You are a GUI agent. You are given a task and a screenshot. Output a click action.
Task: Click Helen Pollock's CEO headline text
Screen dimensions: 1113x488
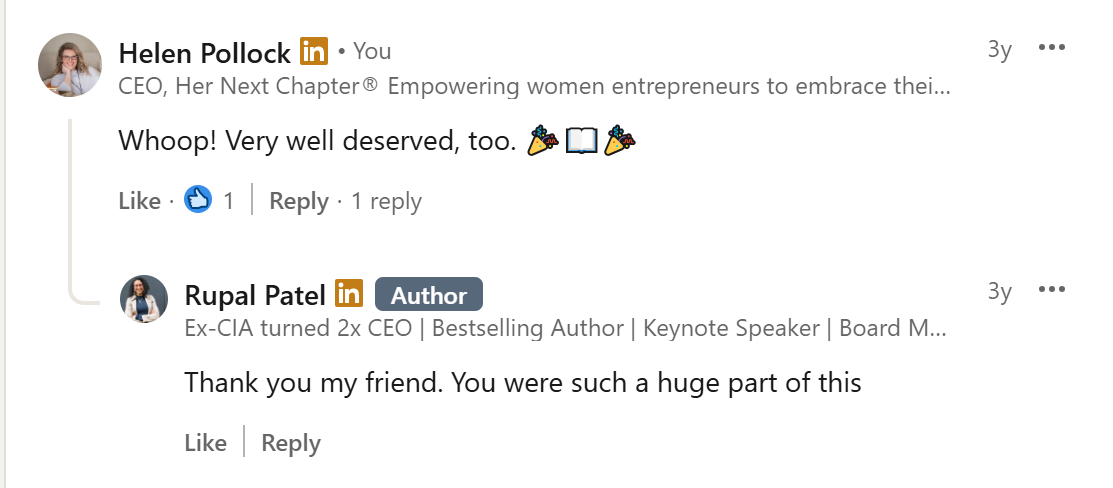tap(534, 86)
